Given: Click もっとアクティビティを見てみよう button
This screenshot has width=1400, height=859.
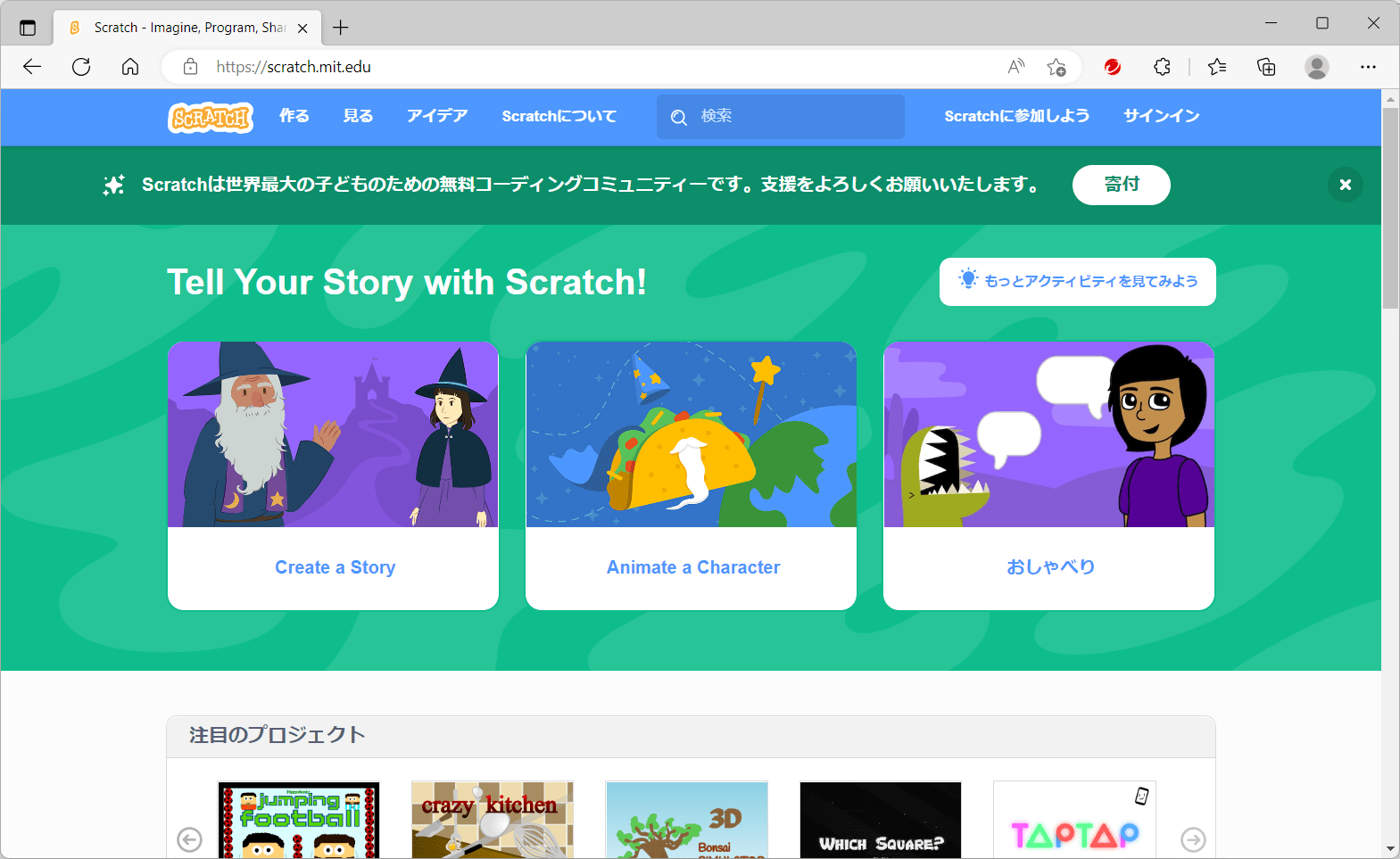Looking at the screenshot, I should click(x=1077, y=282).
